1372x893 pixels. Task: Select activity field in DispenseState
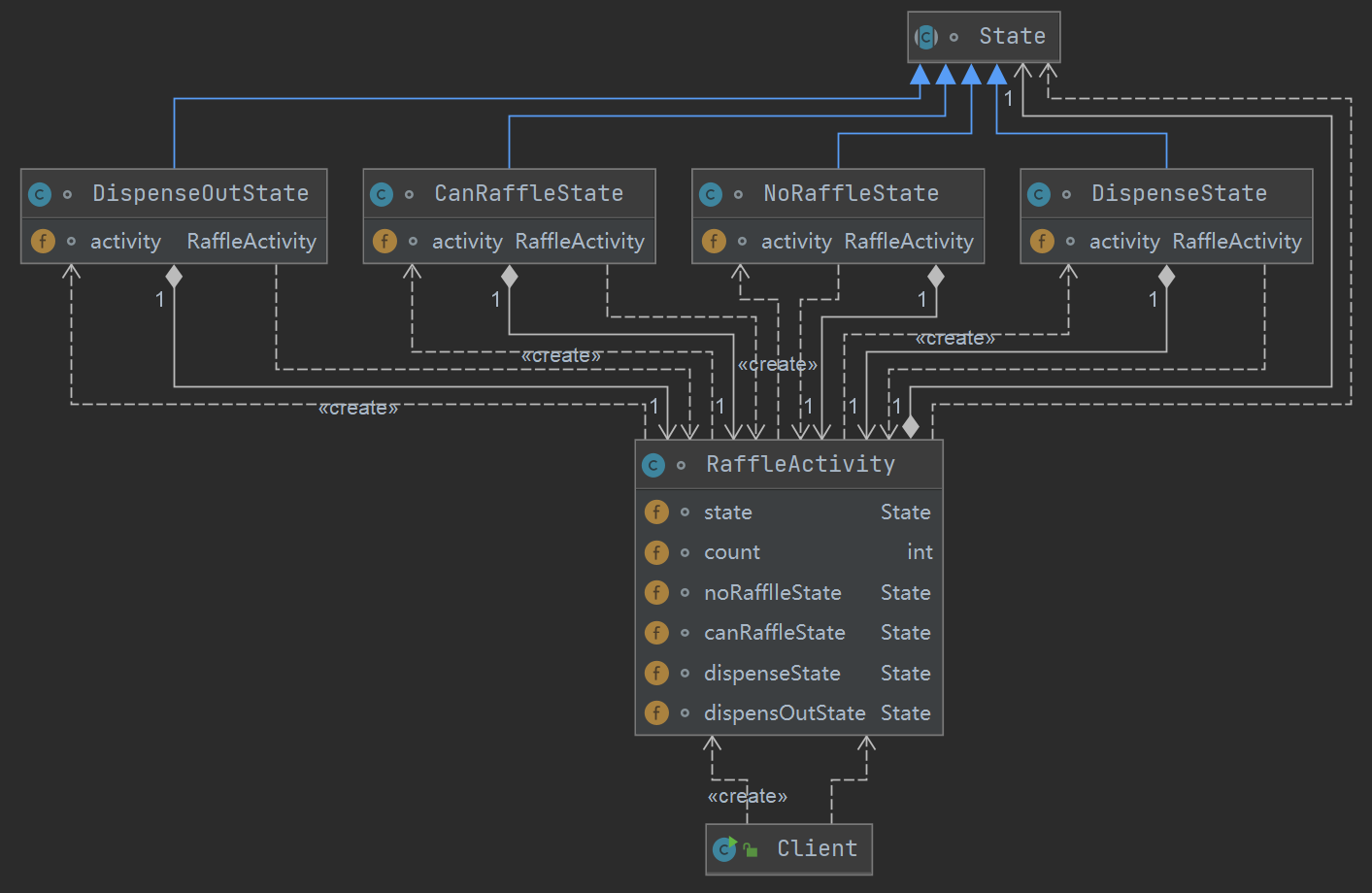coord(1124,242)
